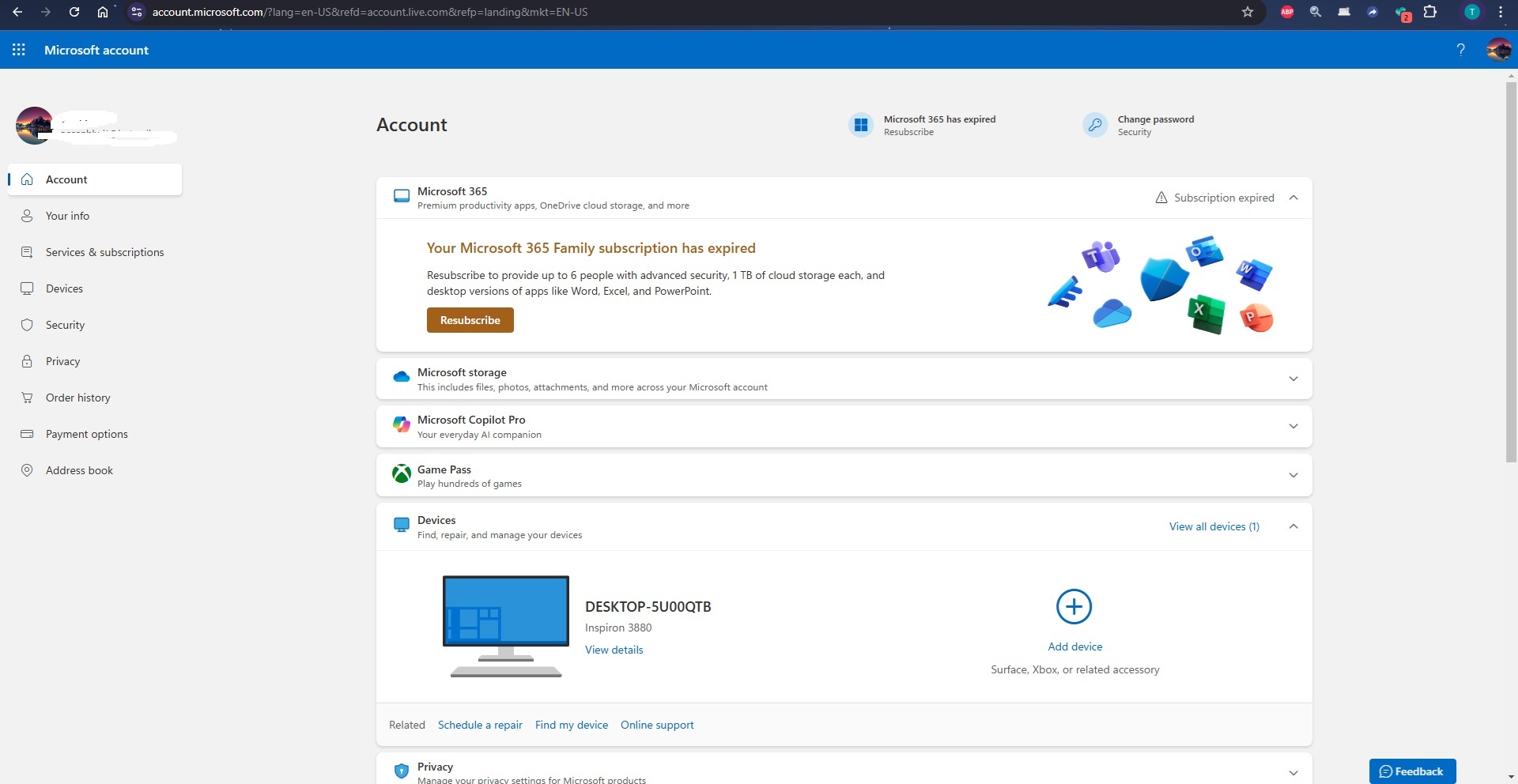
Task: Expand the Microsoft Copilot Pro card
Action: [1293, 426]
